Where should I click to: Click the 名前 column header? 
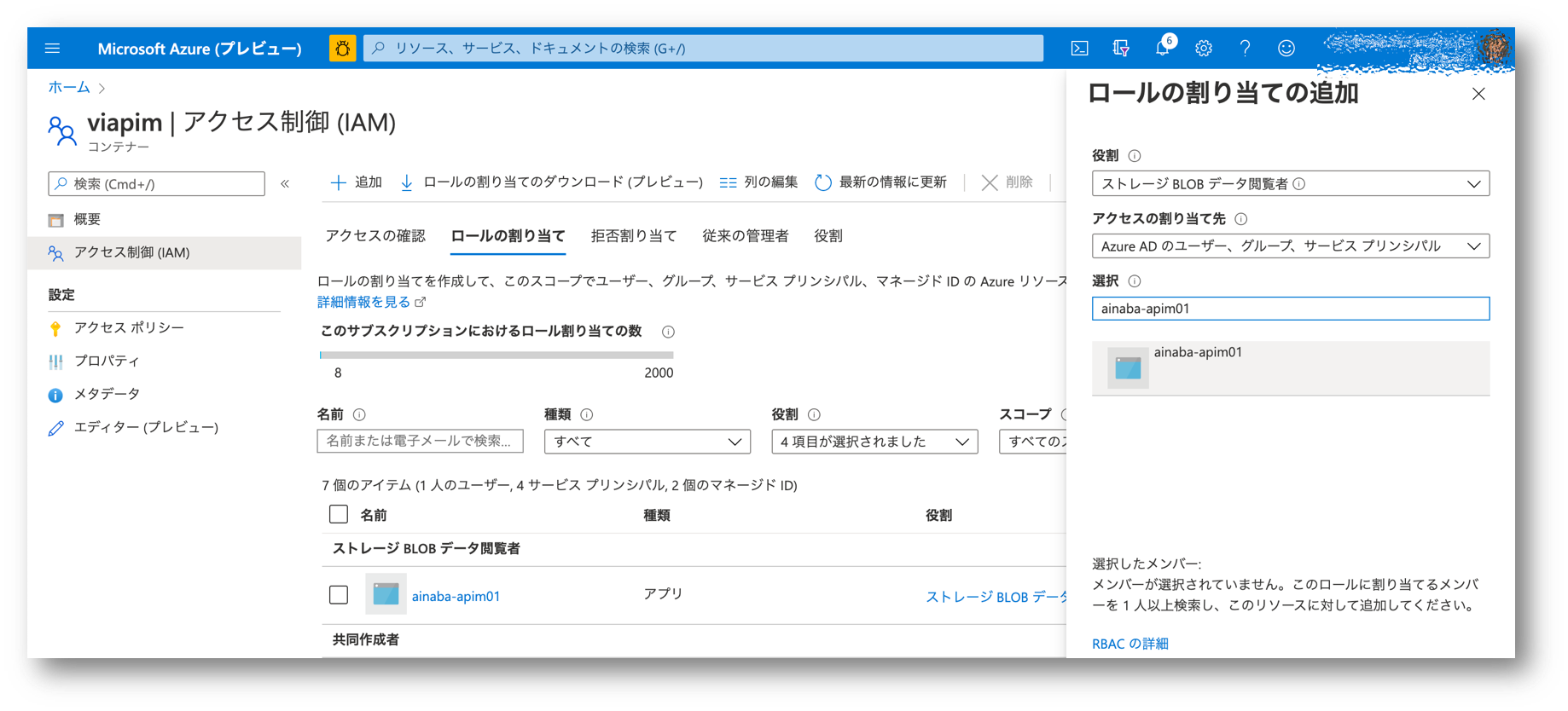coord(373,515)
